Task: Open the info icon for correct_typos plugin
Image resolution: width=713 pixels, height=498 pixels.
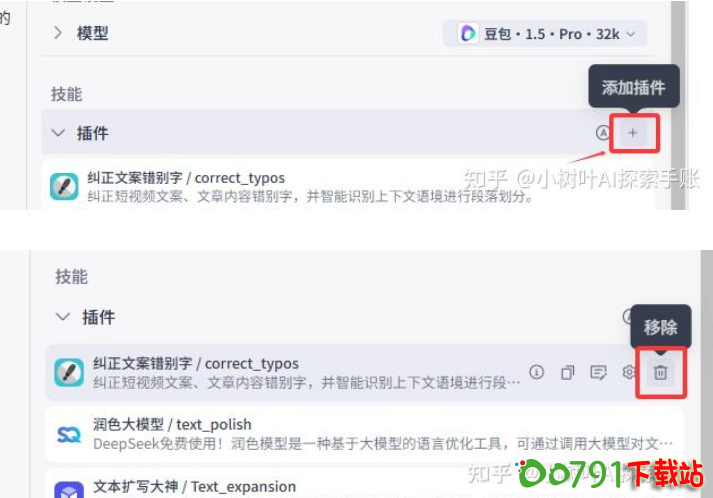Action: pyautogui.click(x=537, y=372)
